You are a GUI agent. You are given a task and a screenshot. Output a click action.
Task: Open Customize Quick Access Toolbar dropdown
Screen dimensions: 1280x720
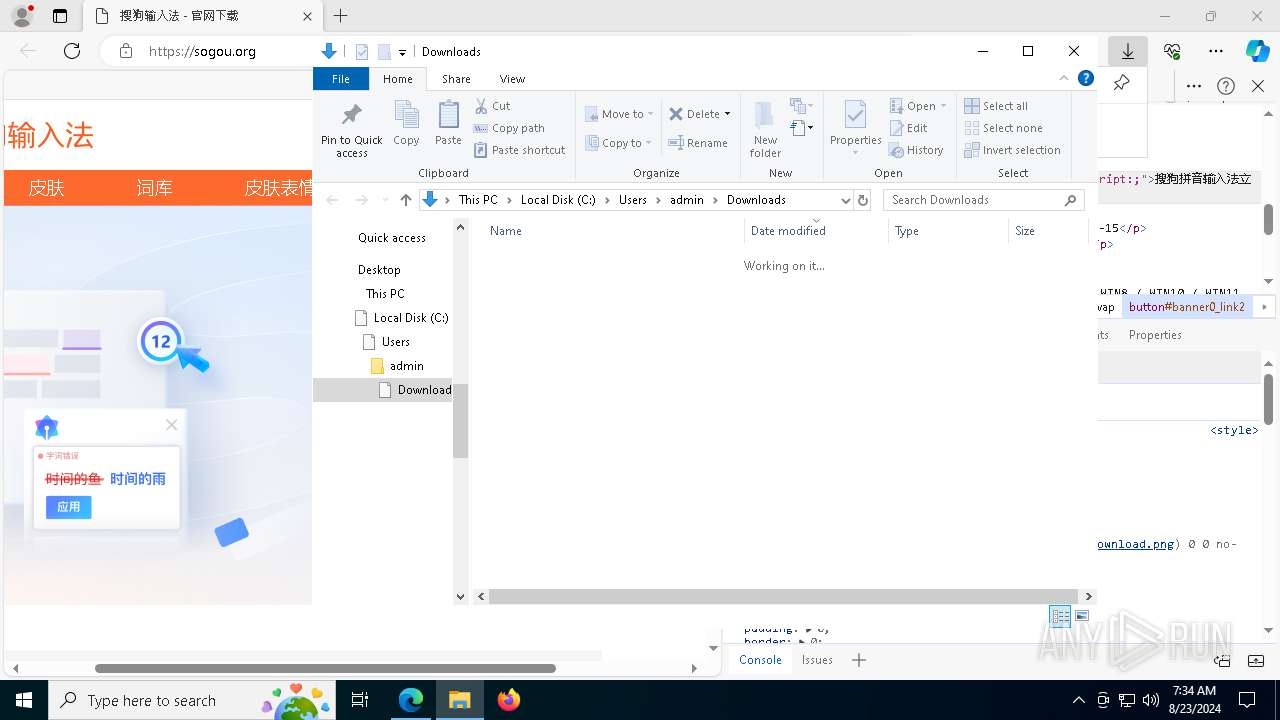coord(402,52)
